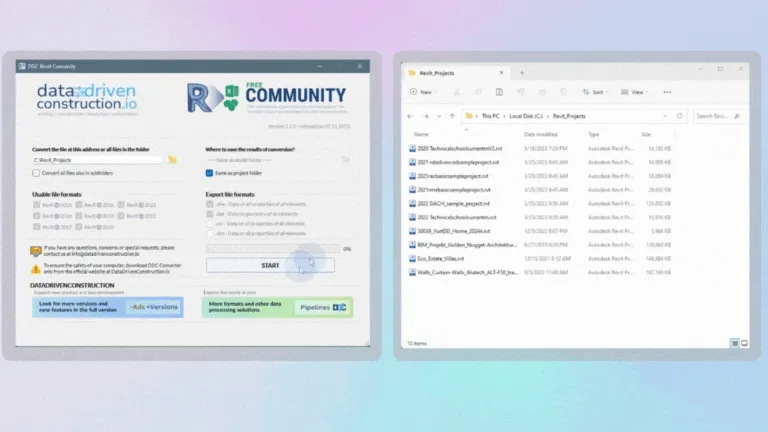
Task: Open the three-dot See more menu in Explorer
Action: point(667,92)
